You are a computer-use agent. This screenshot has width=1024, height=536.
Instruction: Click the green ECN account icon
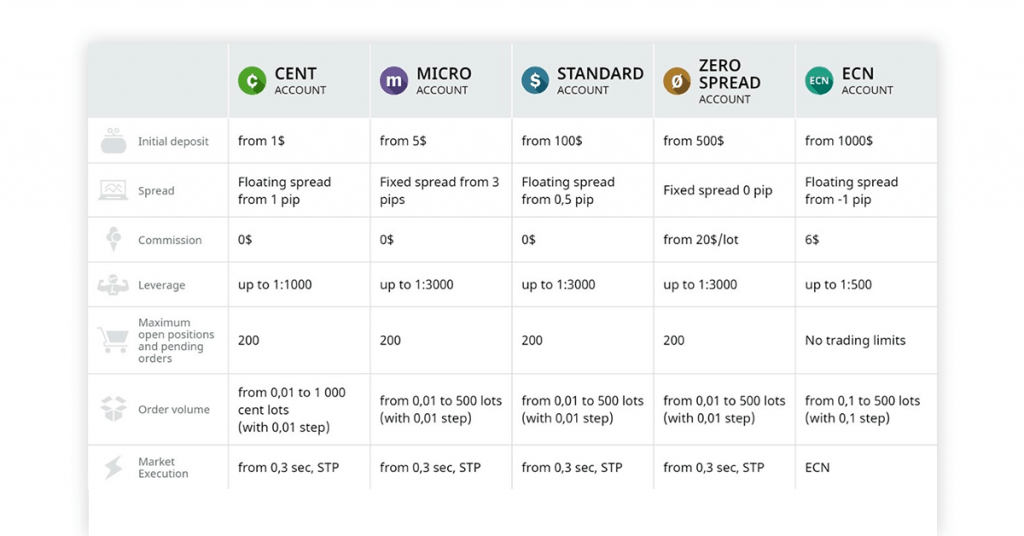tap(819, 81)
